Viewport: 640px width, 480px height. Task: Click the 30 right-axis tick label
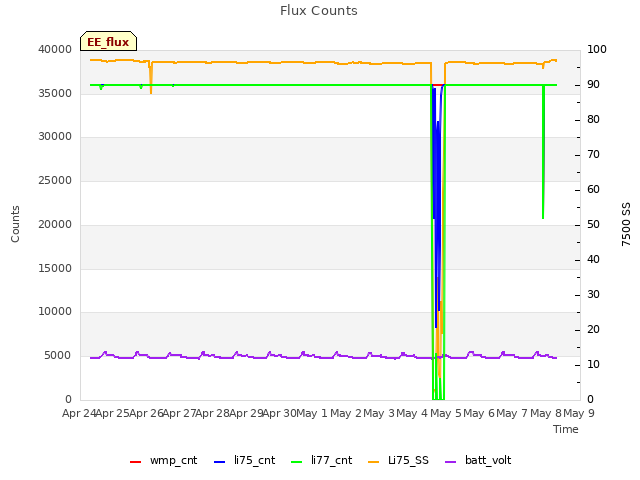(593, 295)
